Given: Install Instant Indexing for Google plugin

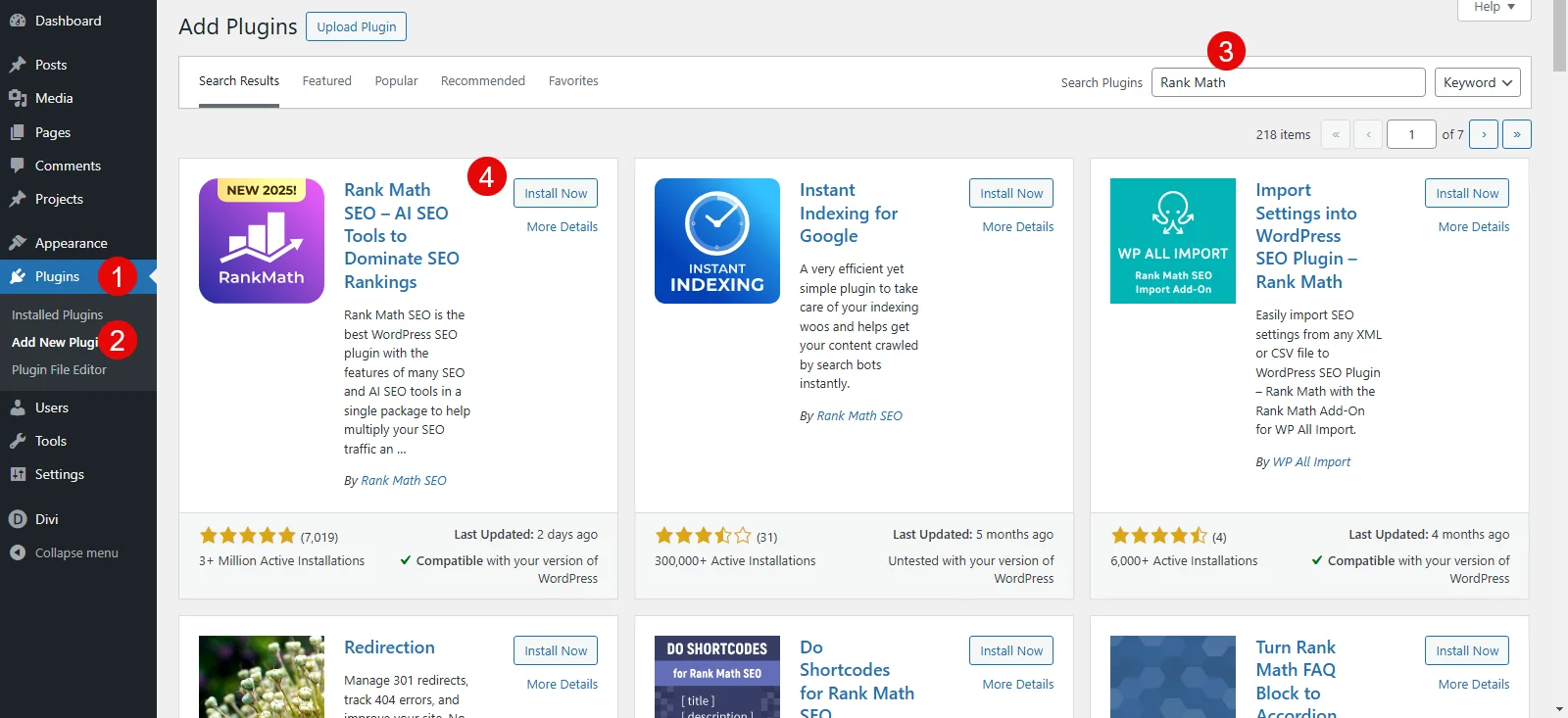Looking at the screenshot, I should pyautogui.click(x=1011, y=193).
